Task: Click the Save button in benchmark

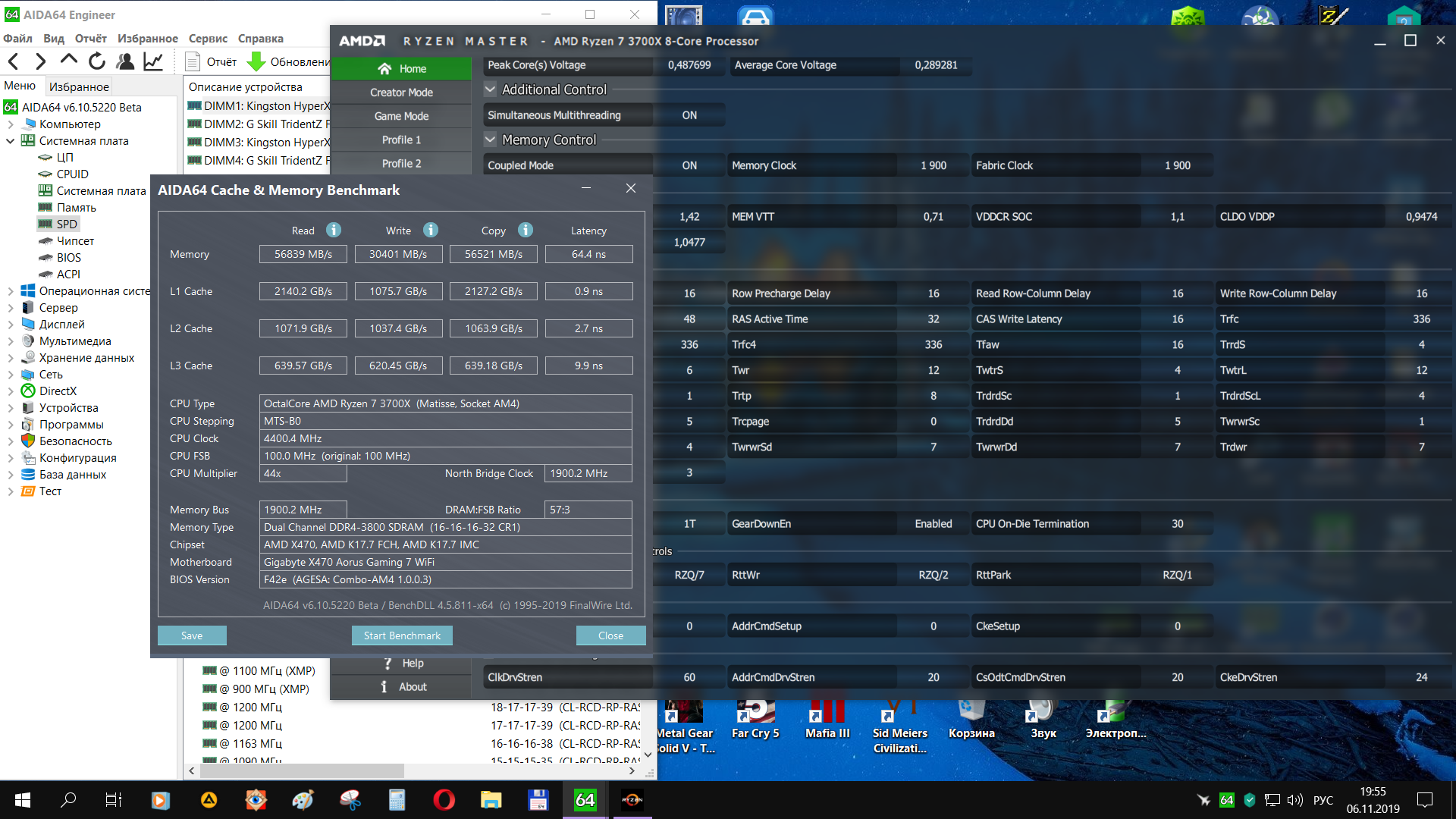Action: pyautogui.click(x=192, y=635)
